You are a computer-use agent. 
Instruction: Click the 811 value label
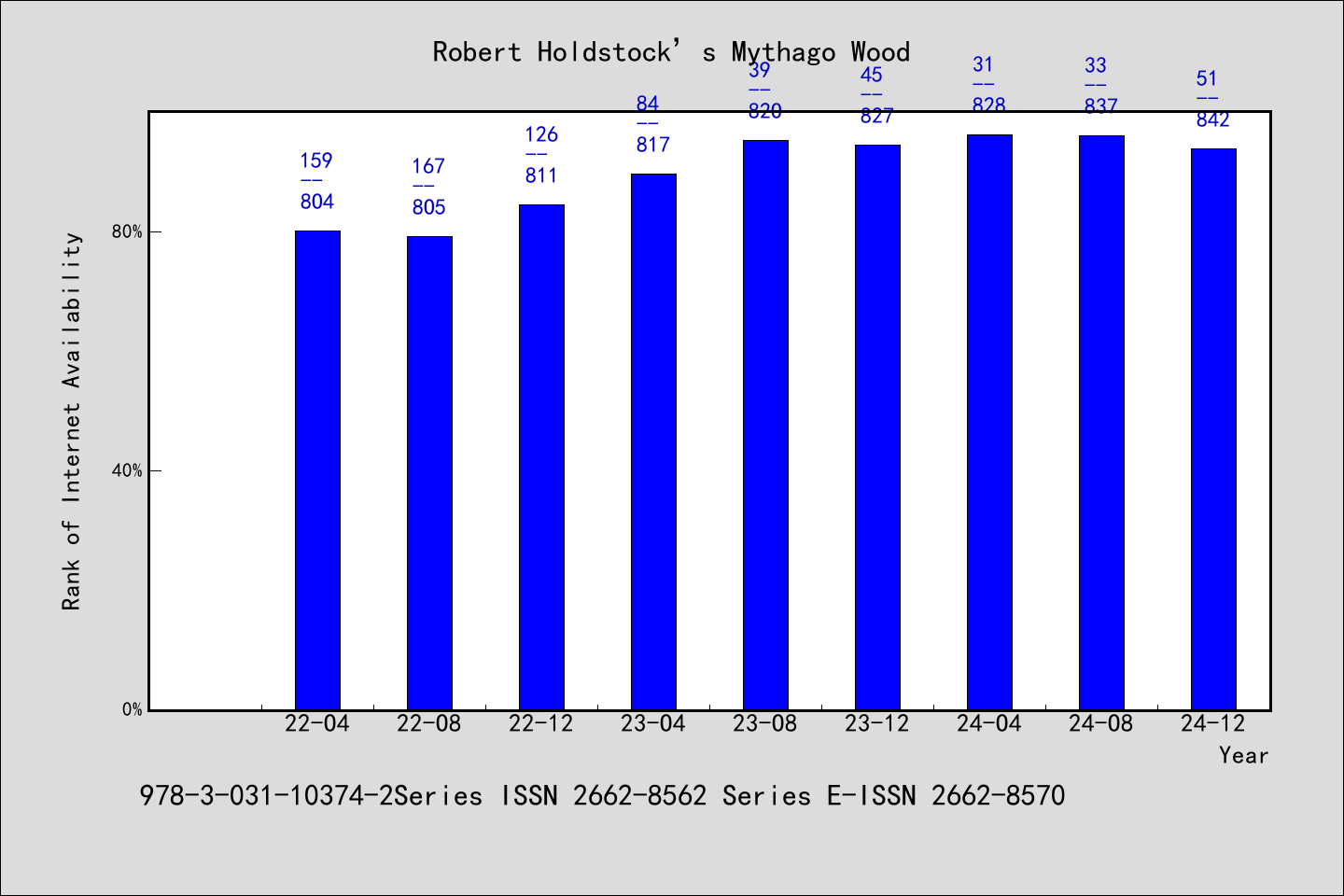[541, 175]
